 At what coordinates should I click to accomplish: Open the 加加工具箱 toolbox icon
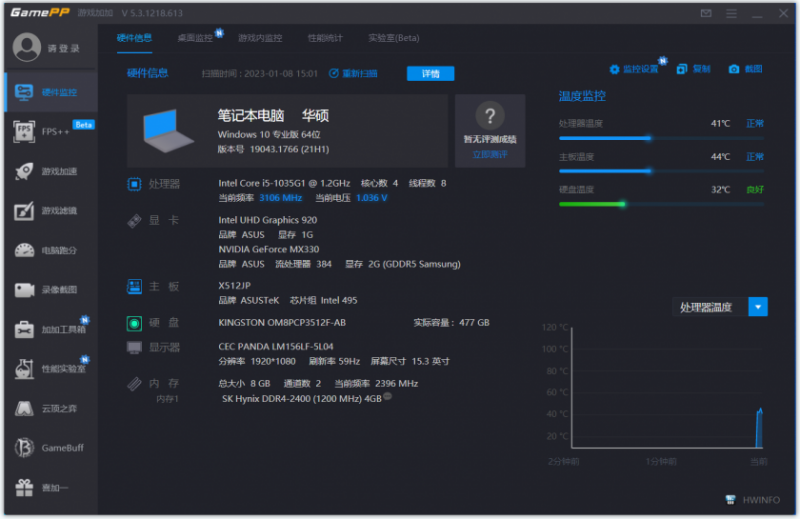coord(24,329)
